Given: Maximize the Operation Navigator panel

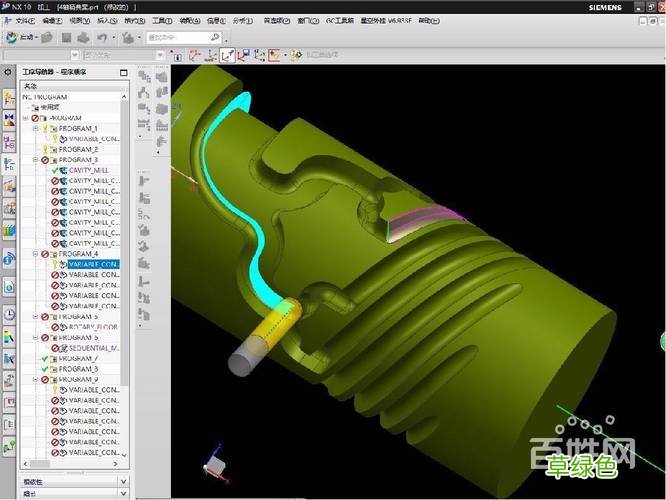Looking at the screenshot, I should click(124, 73).
